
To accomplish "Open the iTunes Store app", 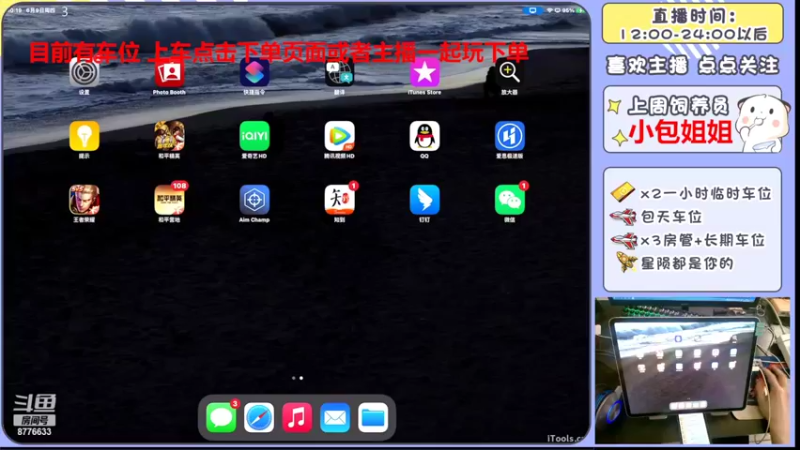I will 424,72.
